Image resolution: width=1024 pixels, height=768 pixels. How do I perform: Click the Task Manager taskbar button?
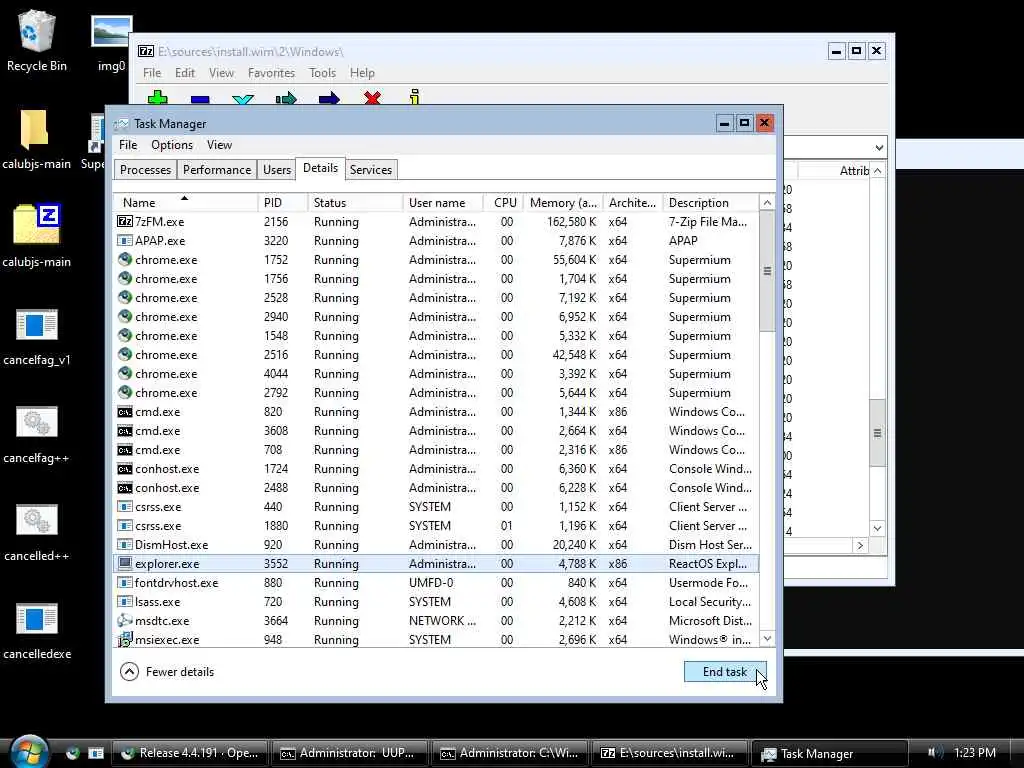point(829,753)
